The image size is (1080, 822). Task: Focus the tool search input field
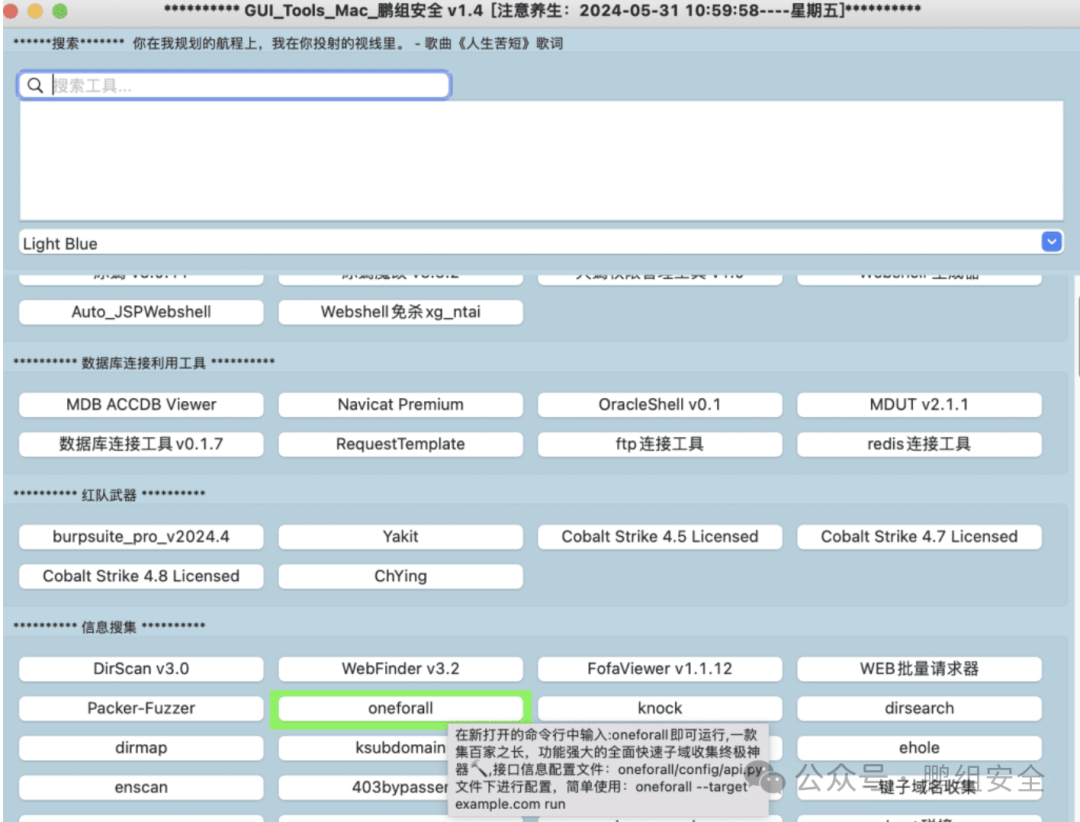(234, 85)
